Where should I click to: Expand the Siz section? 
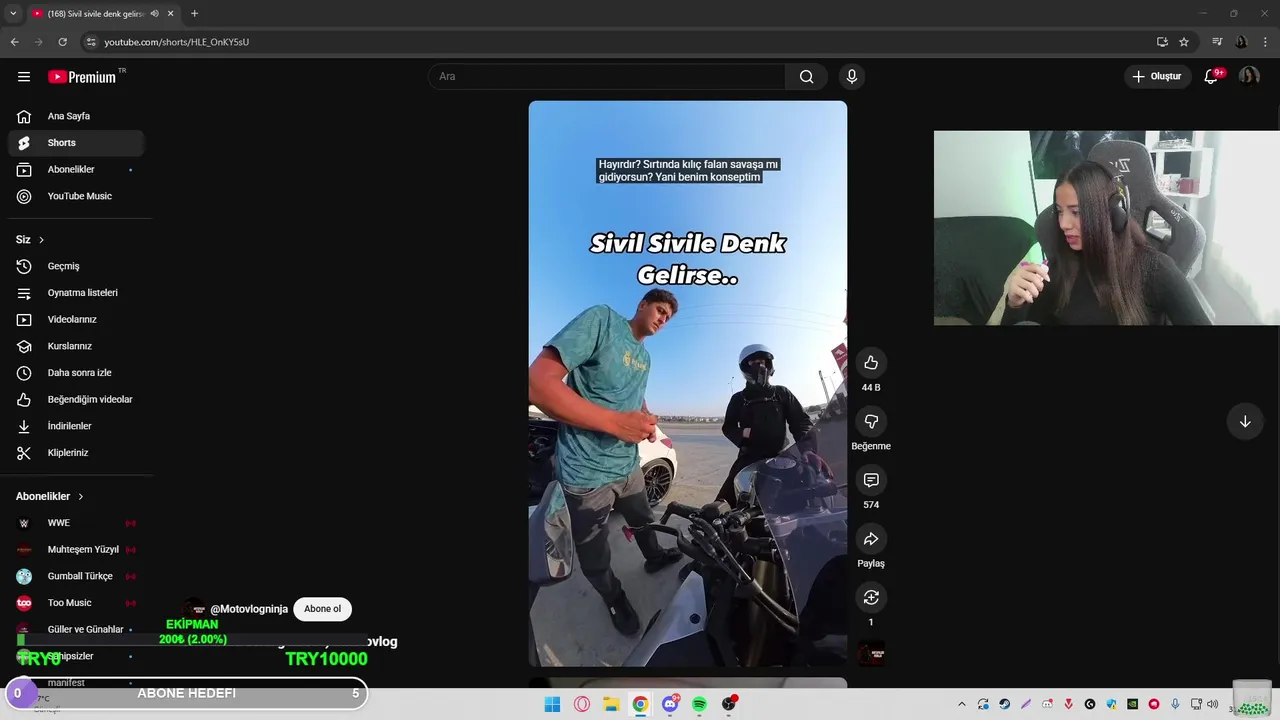click(30, 240)
